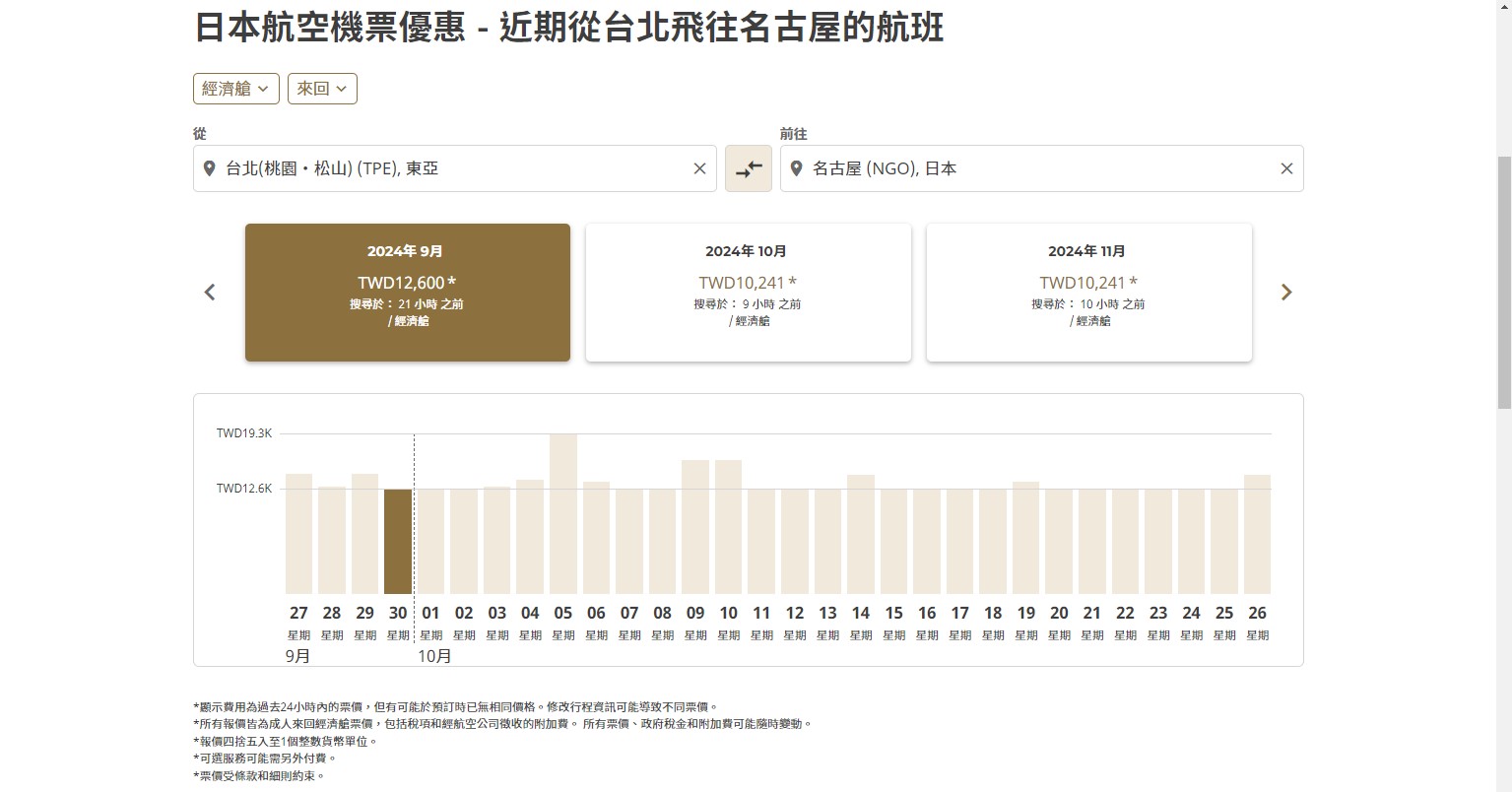Select the highlighted 2024年9月 fare card

[407, 292]
